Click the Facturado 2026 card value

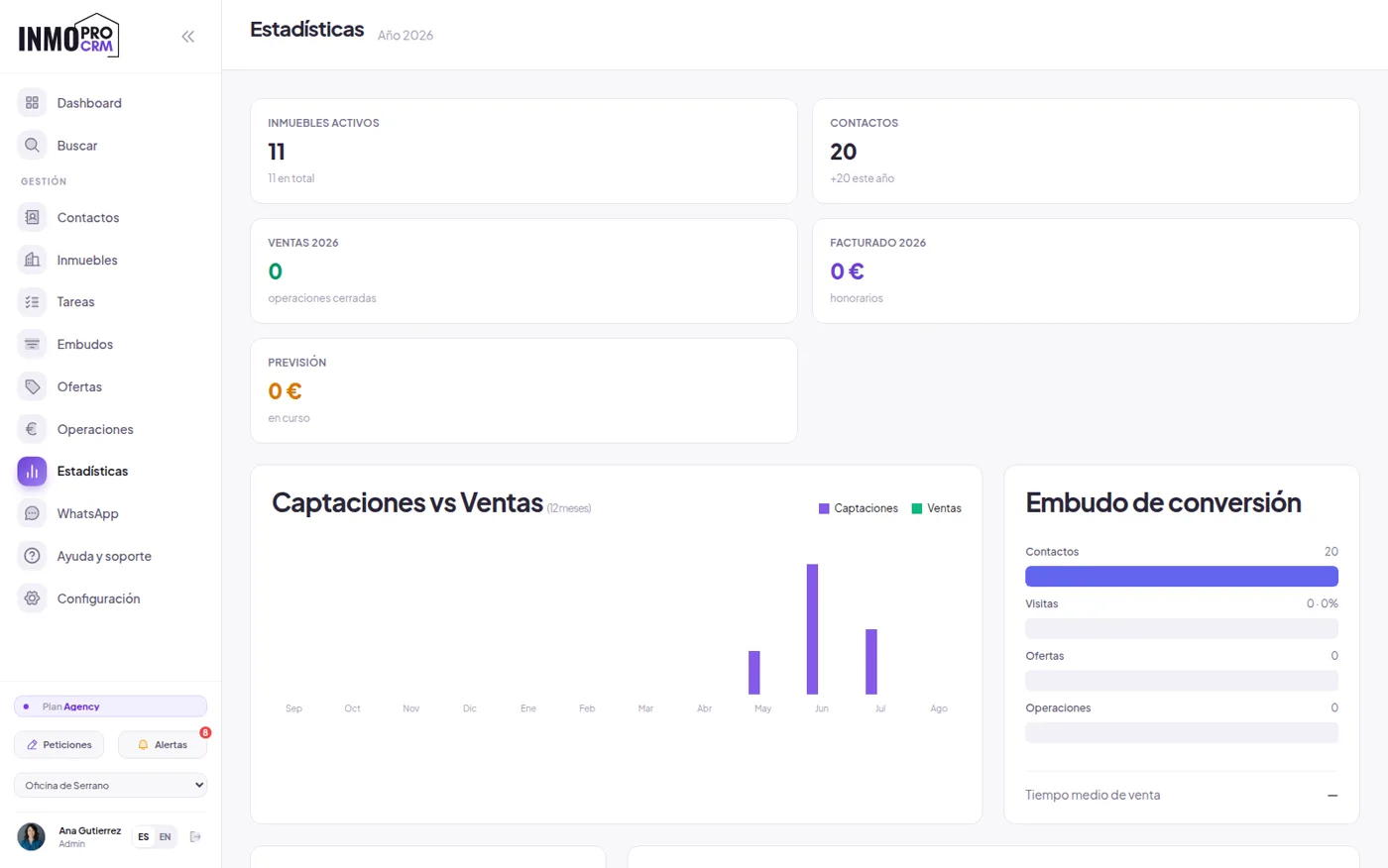847,271
